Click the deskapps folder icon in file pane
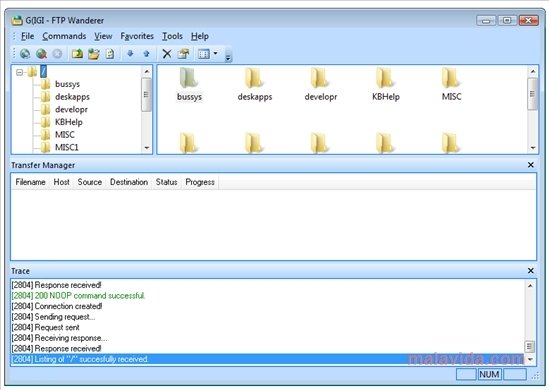Screen dimensions: 549x390 point(255,78)
